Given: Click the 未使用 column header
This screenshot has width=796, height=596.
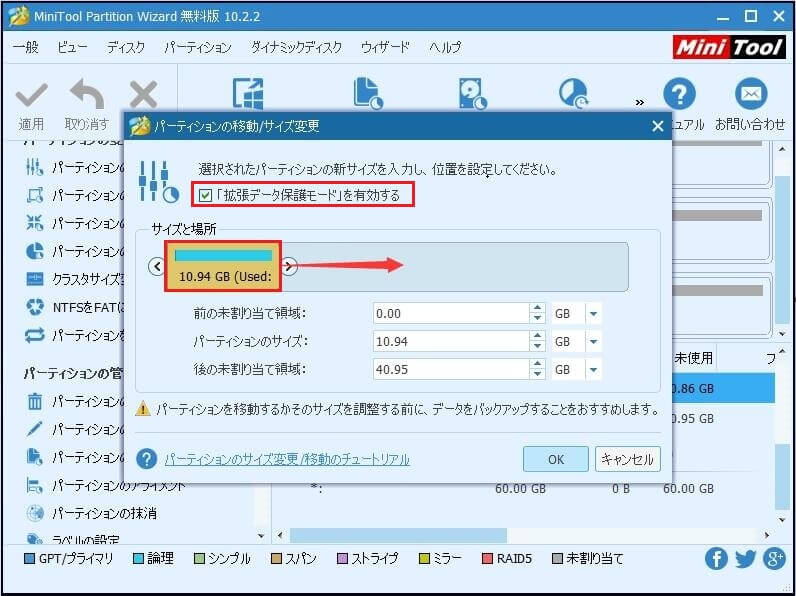Looking at the screenshot, I should click(x=693, y=358).
